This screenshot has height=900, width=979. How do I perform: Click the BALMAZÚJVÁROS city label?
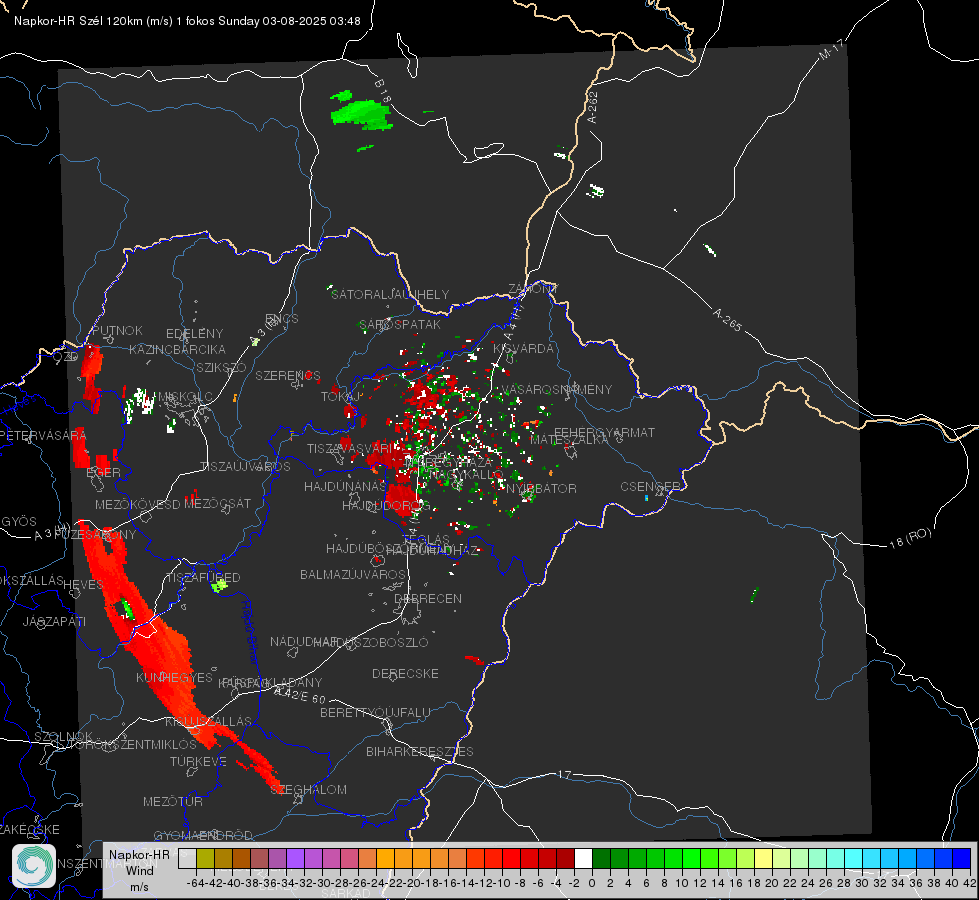tap(353, 574)
